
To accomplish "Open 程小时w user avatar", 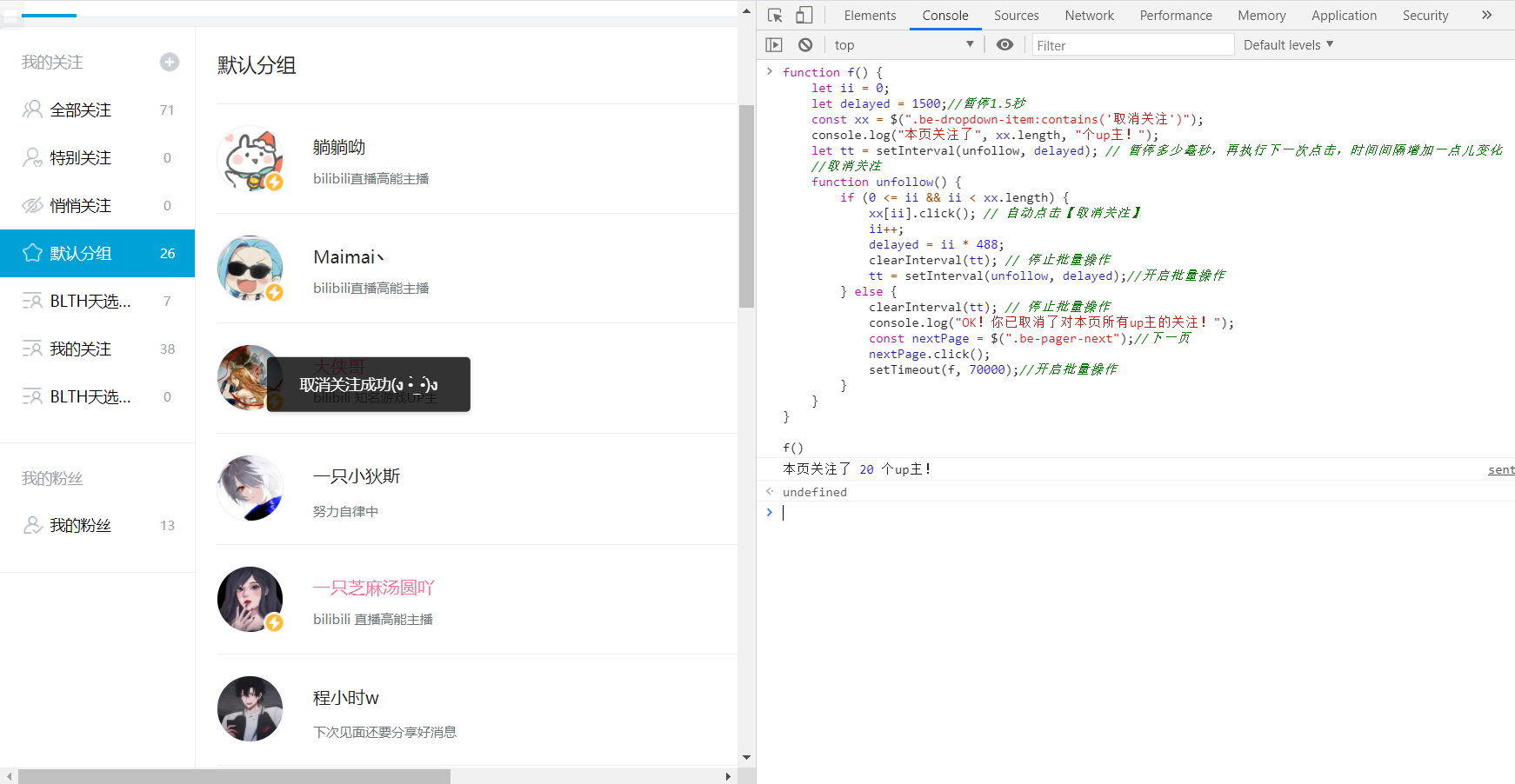I will coord(250,708).
